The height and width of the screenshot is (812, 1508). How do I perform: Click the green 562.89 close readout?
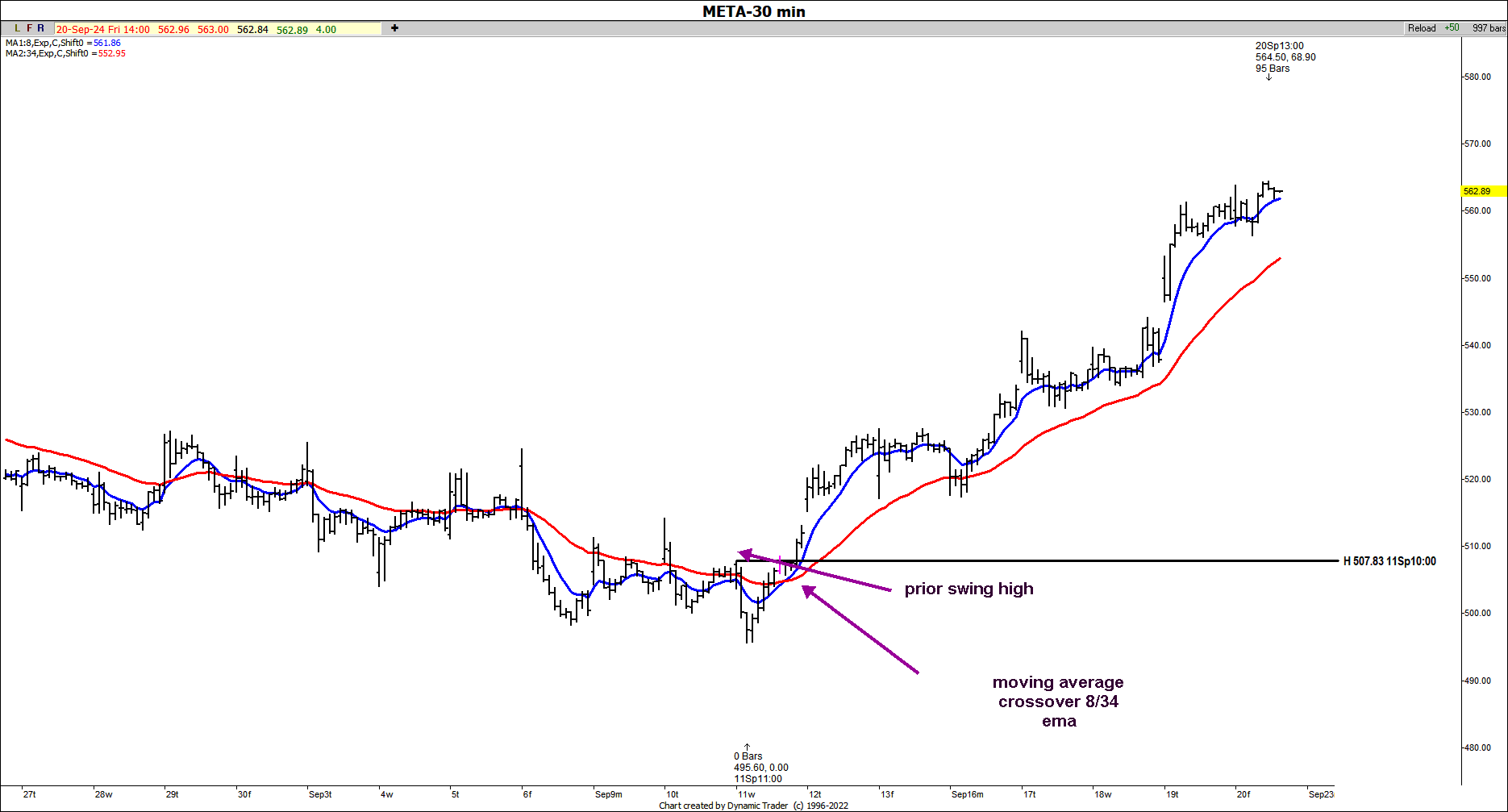point(292,29)
